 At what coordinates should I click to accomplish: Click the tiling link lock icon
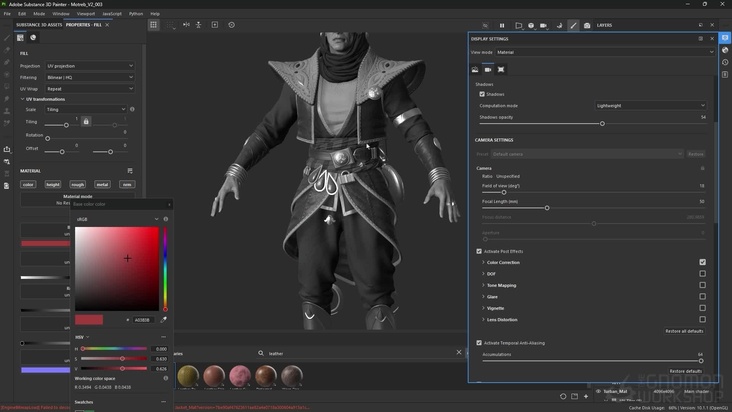click(86, 121)
